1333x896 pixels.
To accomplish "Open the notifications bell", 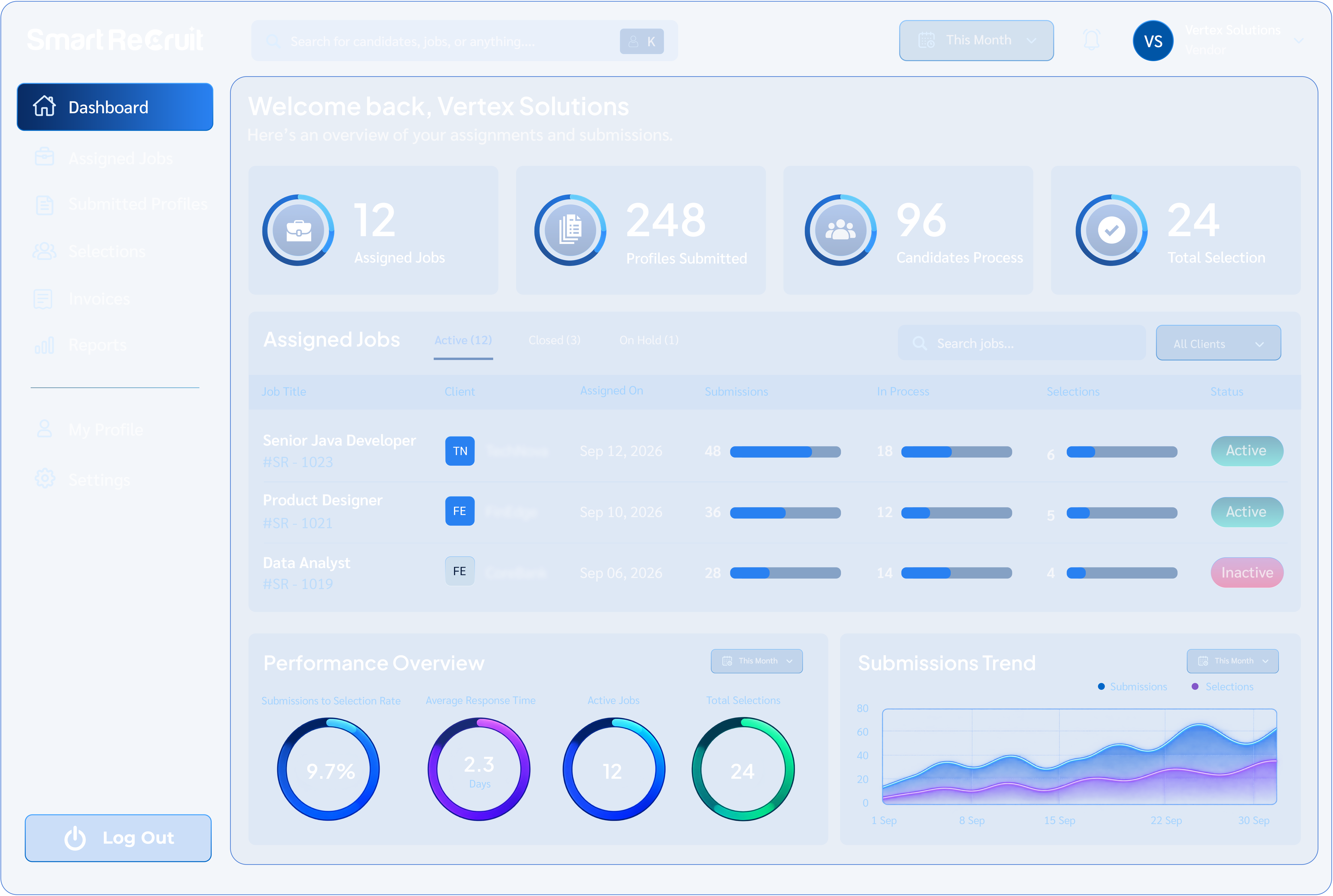I will (x=1092, y=40).
